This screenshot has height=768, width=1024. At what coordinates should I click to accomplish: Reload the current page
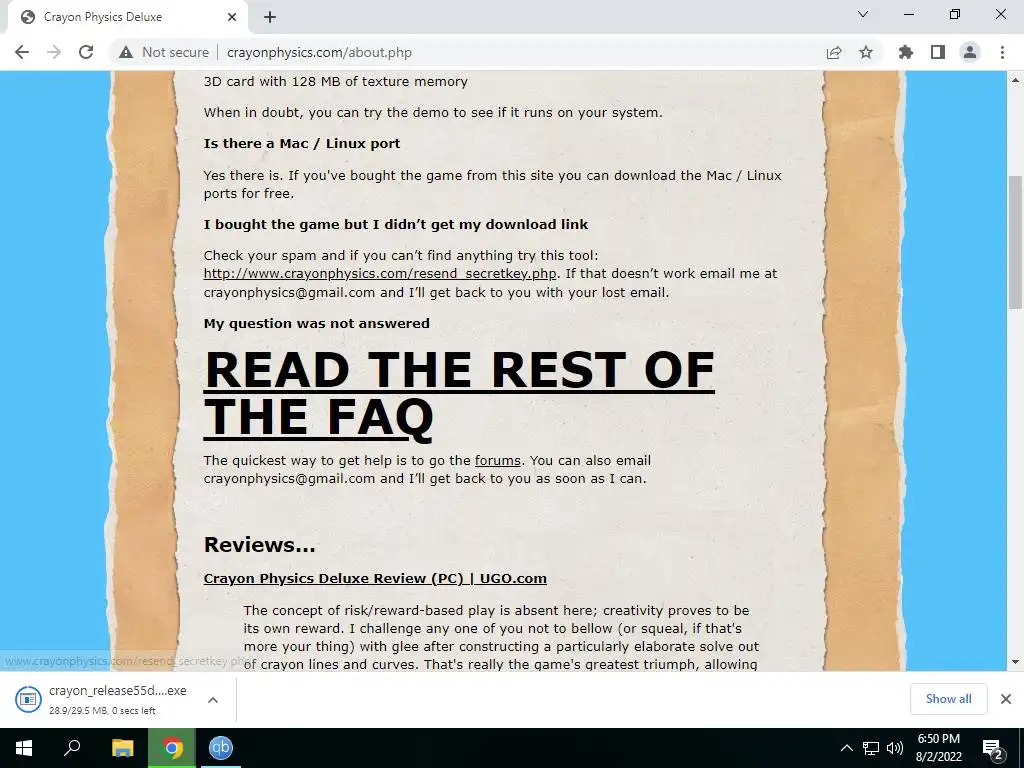[x=86, y=52]
